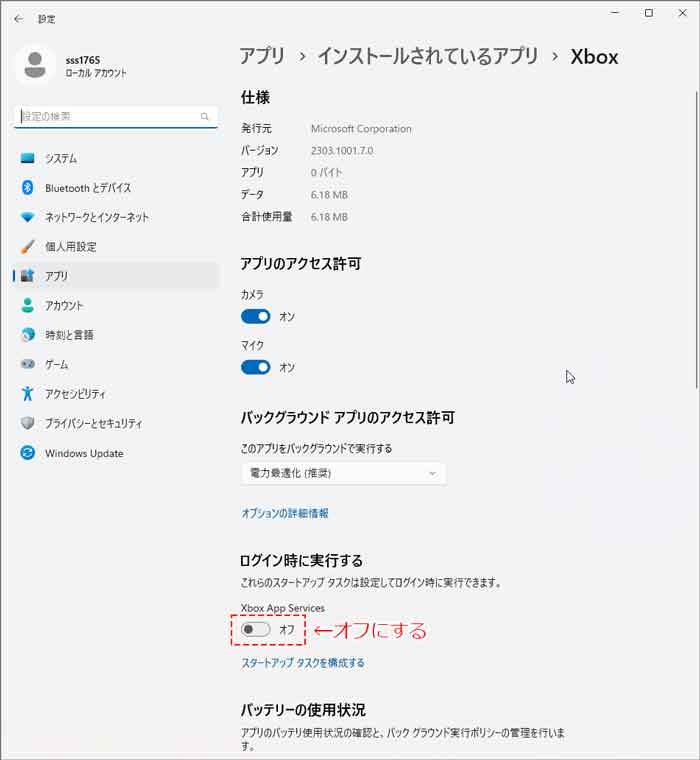This screenshot has height=760, width=700.
Task: Click the vertical scrollbar on the right
Action: (x=696, y=238)
